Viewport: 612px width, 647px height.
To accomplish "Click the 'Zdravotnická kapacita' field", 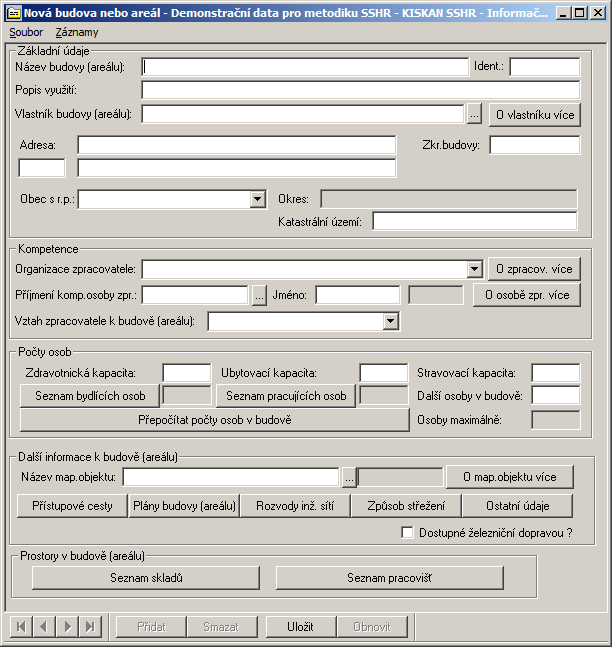I will coord(187,373).
